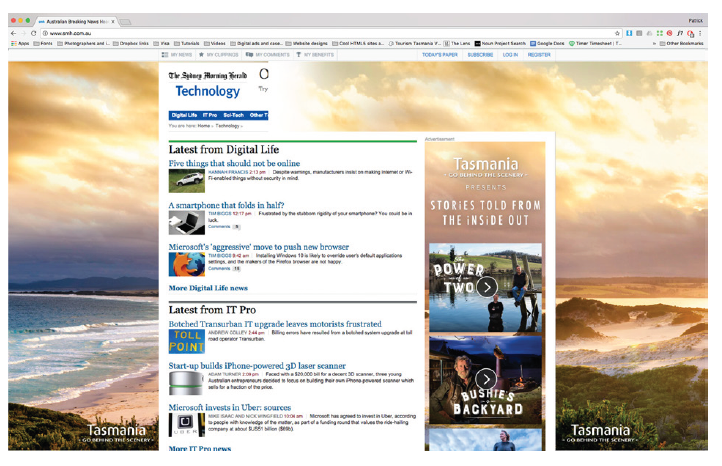This screenshot has width=722, height=466.
Task: Click the Patrick profile button
Action: [x=695, y=21]
